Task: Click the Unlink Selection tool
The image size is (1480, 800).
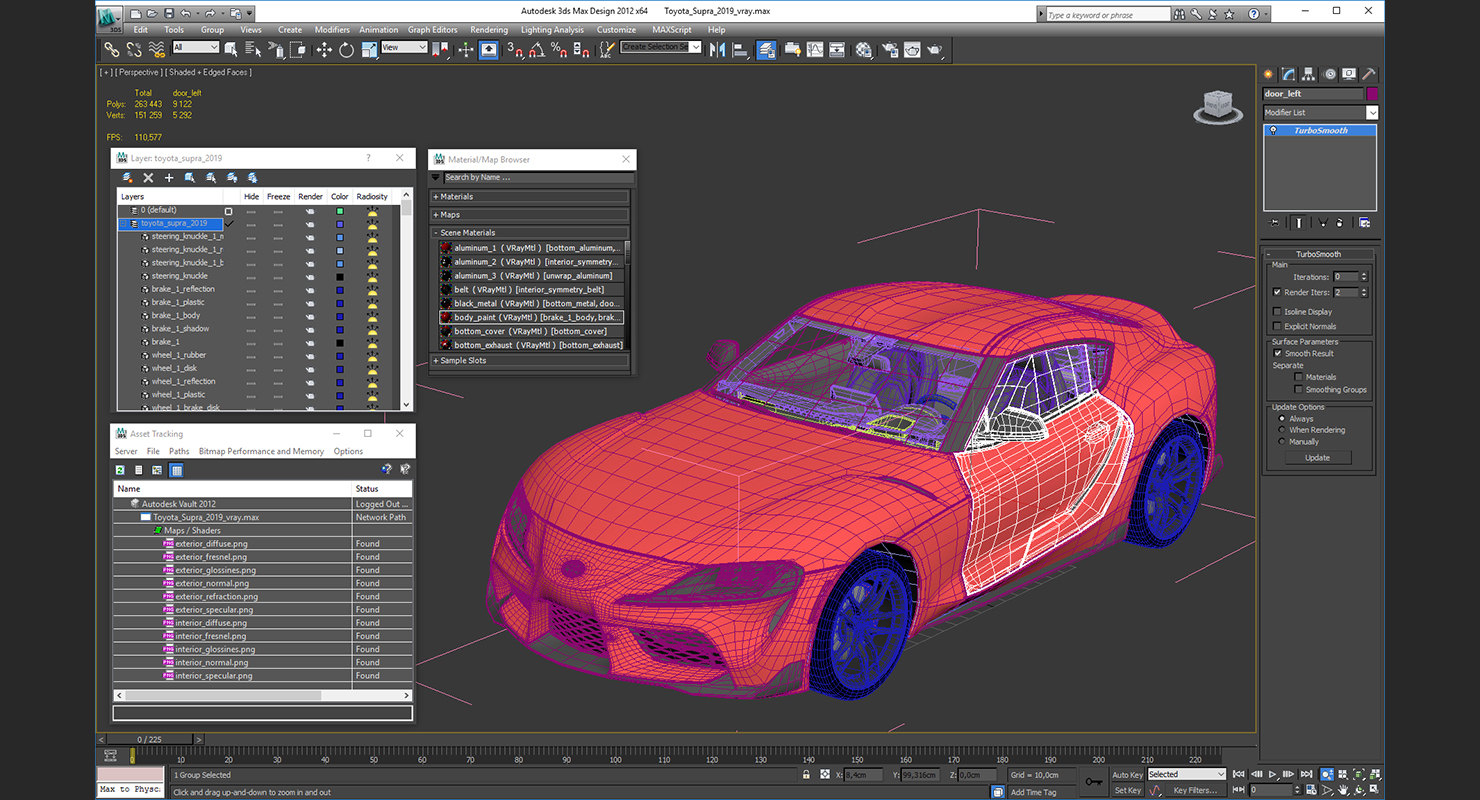Action: (x=134, y=49)
